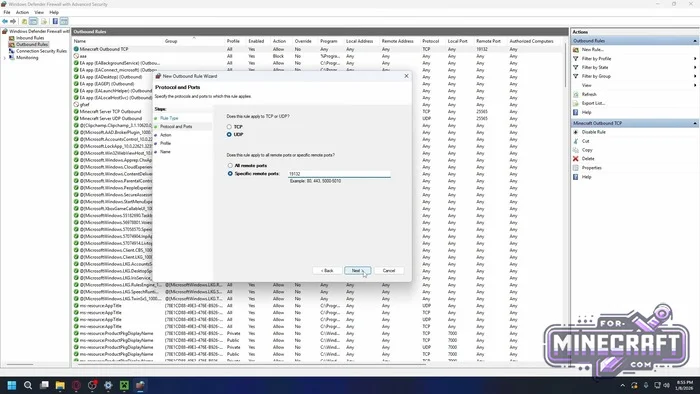
Task: Click the Up One Level toolbar icon
Action: point(24,21)
